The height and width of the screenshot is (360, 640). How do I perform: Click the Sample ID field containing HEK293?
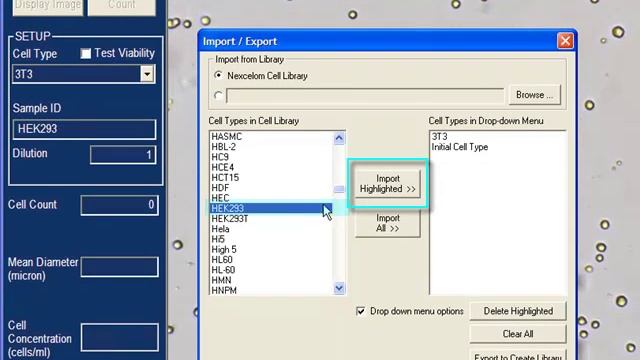point(84,129)
